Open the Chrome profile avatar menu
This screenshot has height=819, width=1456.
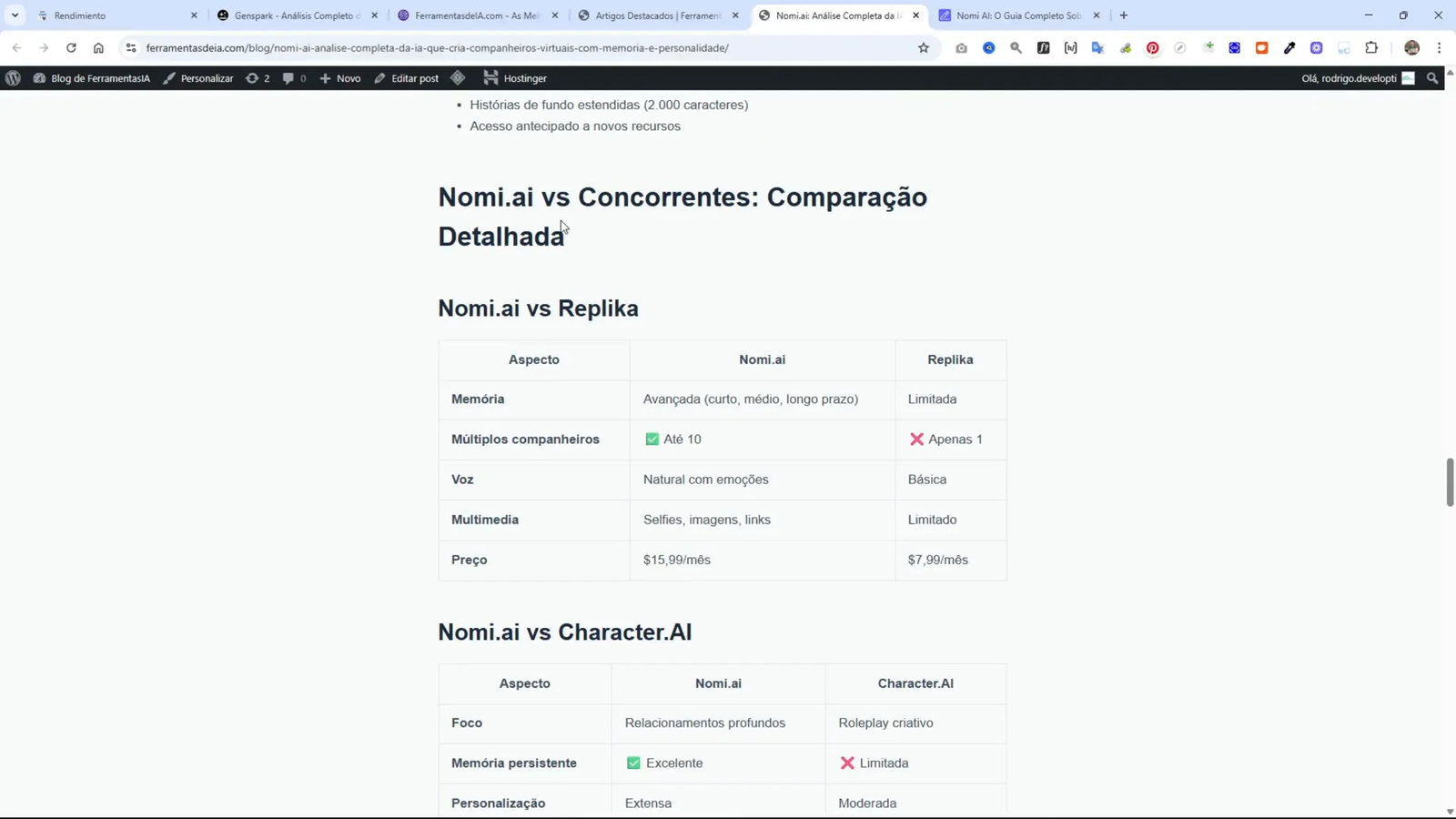1411,47
